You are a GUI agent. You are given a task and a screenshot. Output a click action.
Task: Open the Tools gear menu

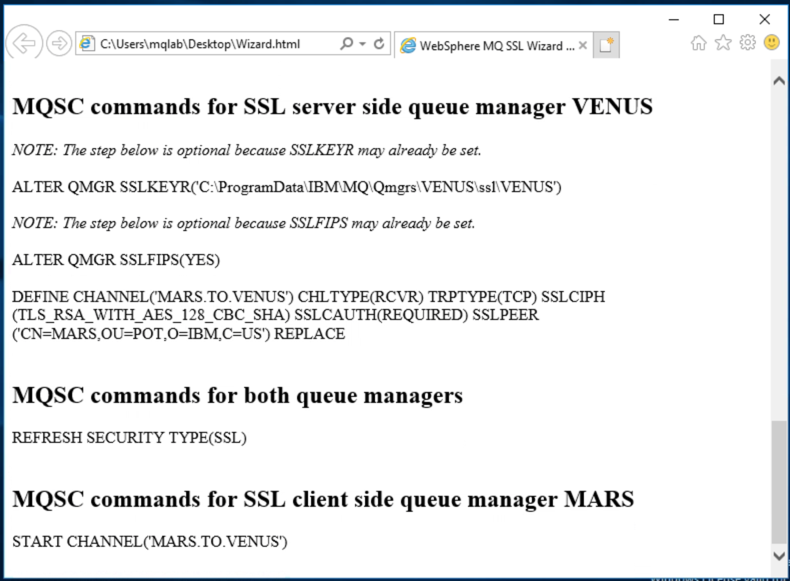click(747, 43)
